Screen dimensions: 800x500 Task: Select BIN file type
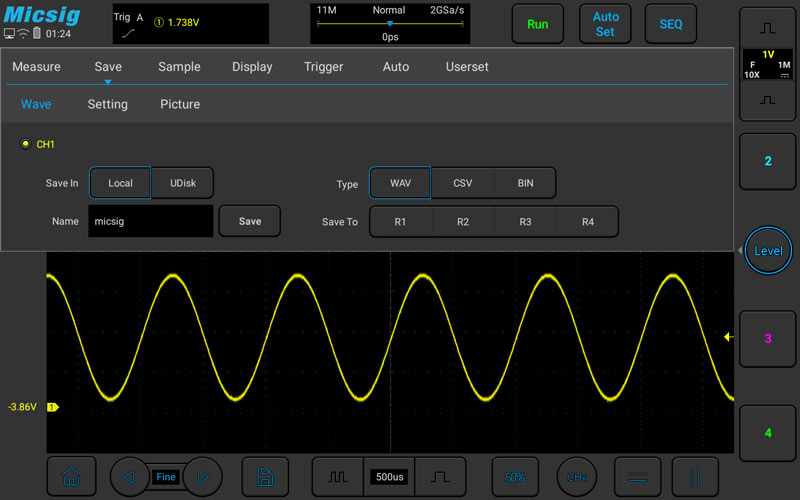[x=526, y=183]
